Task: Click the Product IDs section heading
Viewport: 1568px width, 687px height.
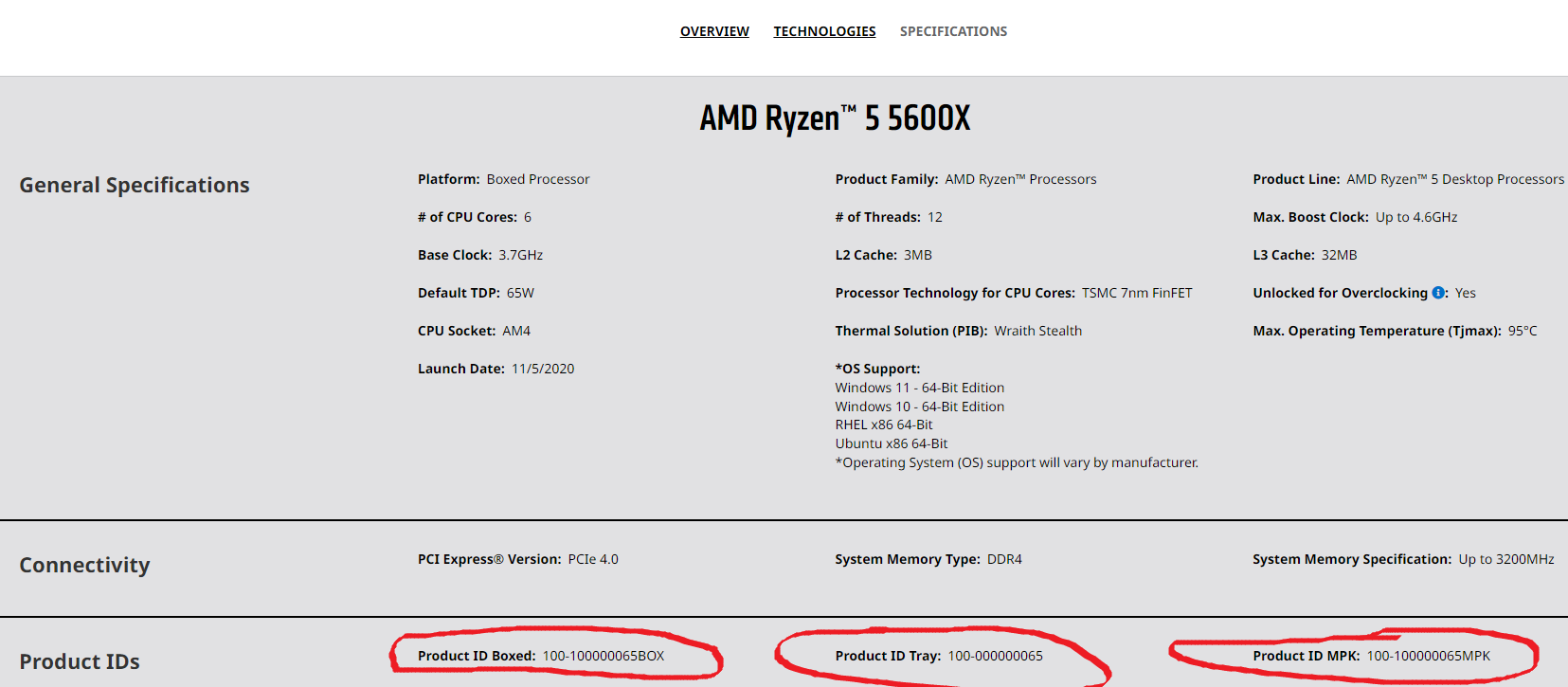Action: (80, 661)
